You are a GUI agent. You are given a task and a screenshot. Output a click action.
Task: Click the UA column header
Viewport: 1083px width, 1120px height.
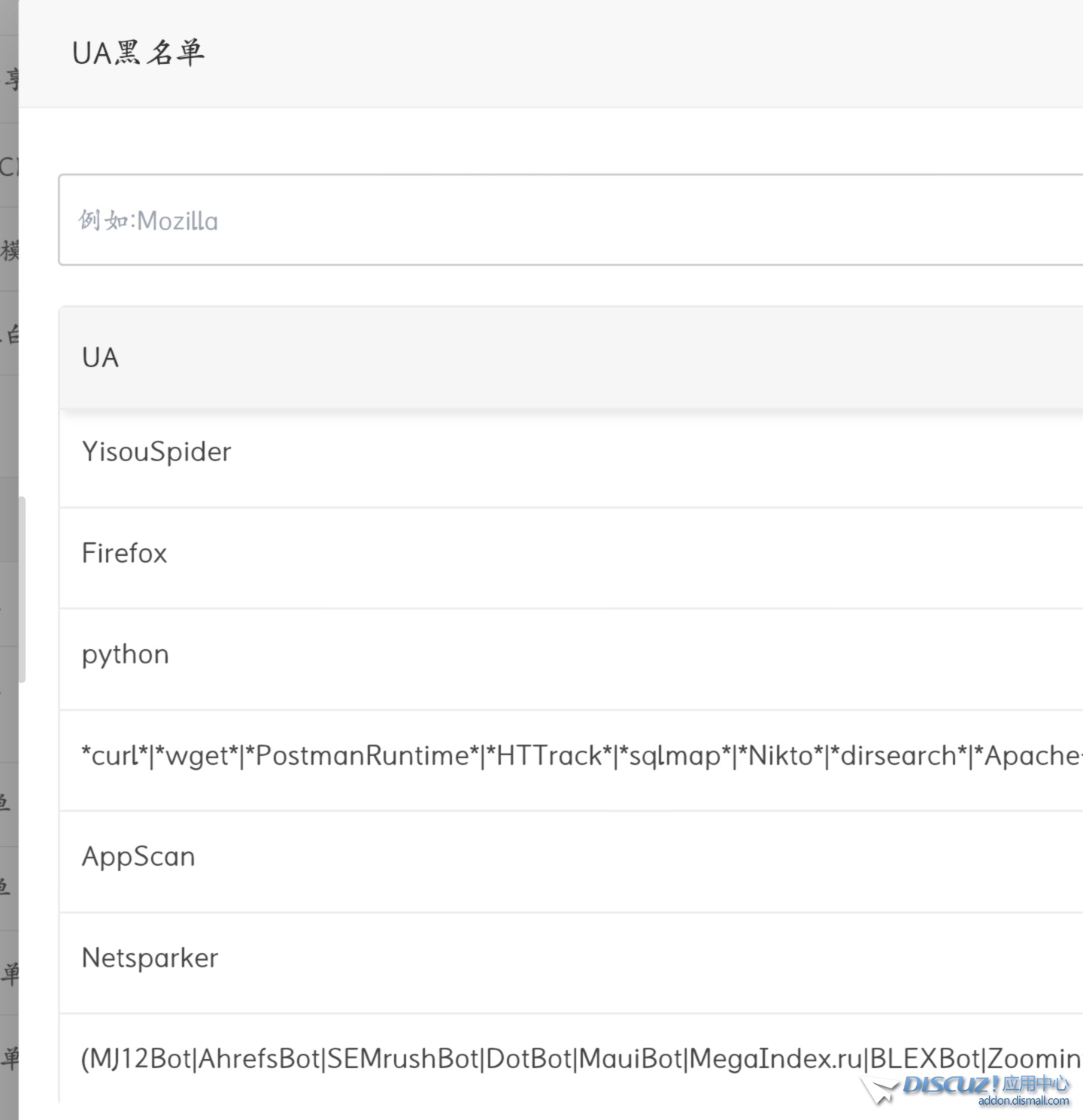click(x=100, y=358)
